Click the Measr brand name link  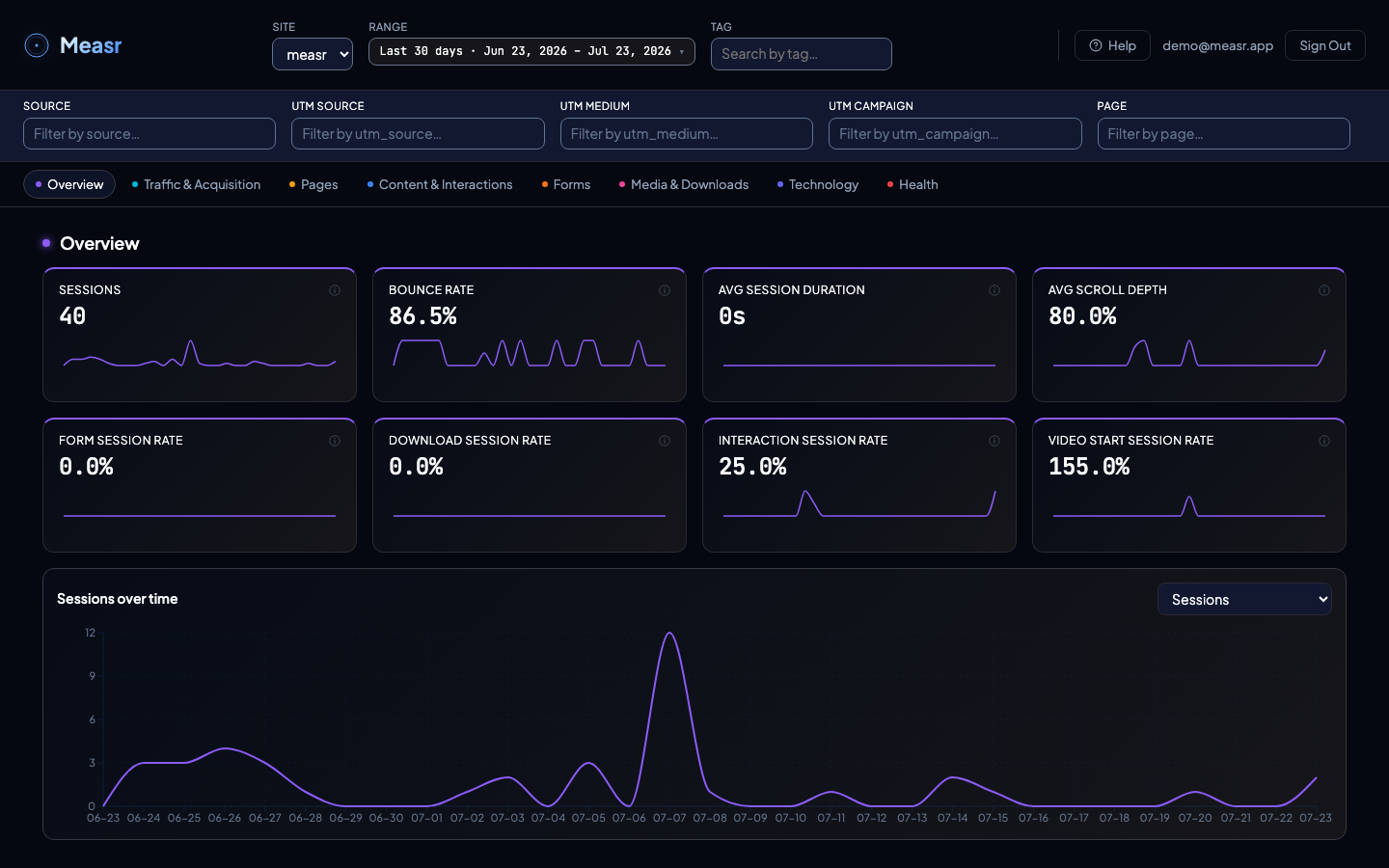click(91, 45)
